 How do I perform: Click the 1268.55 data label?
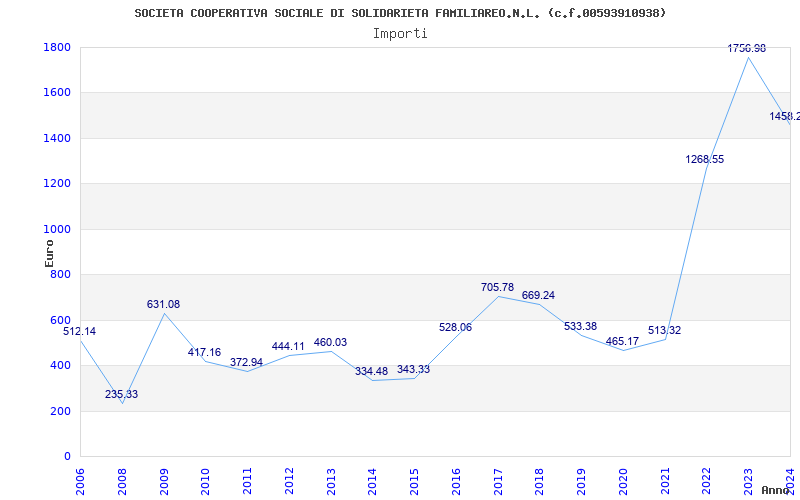coord(705,160)
